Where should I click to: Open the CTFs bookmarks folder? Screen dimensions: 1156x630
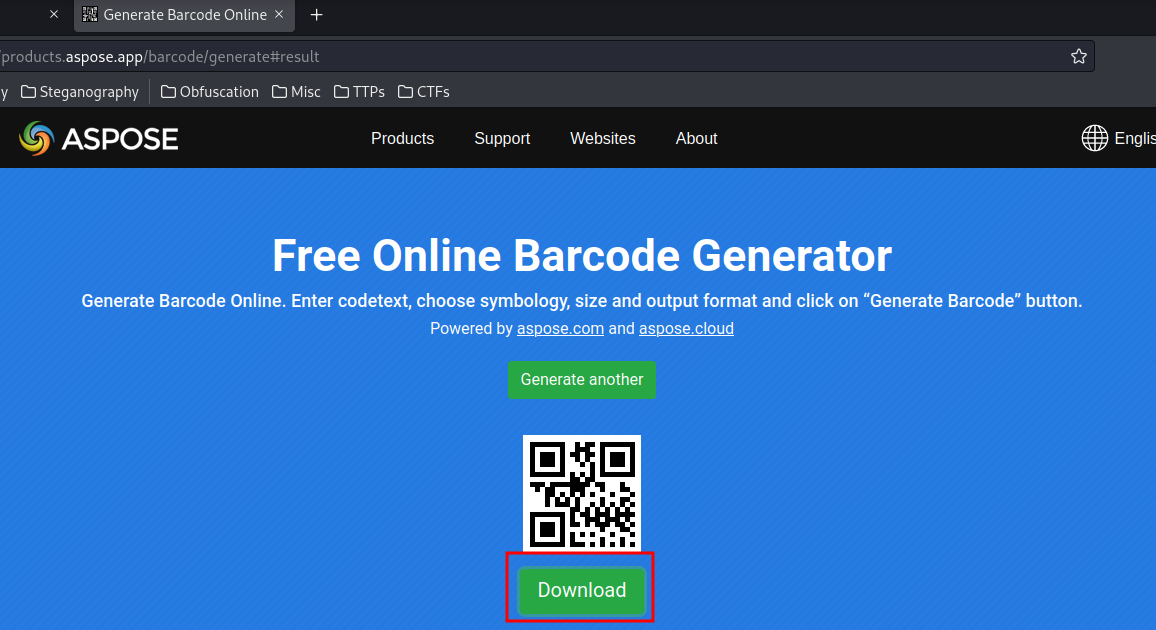[423, 92]
